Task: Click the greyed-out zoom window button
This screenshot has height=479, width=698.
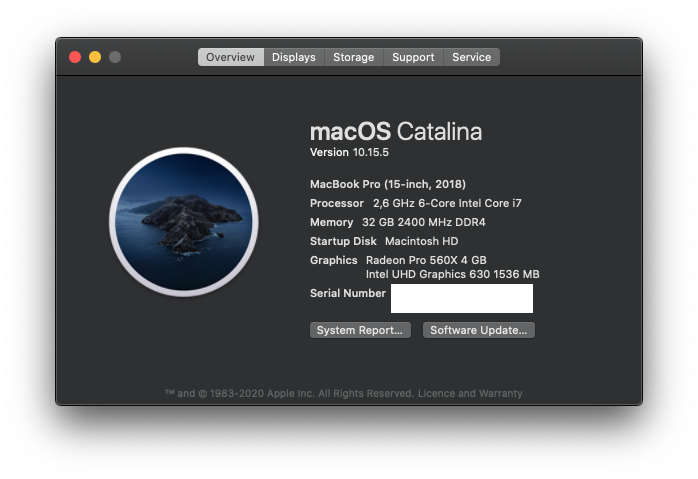Action: click(115, 57)
